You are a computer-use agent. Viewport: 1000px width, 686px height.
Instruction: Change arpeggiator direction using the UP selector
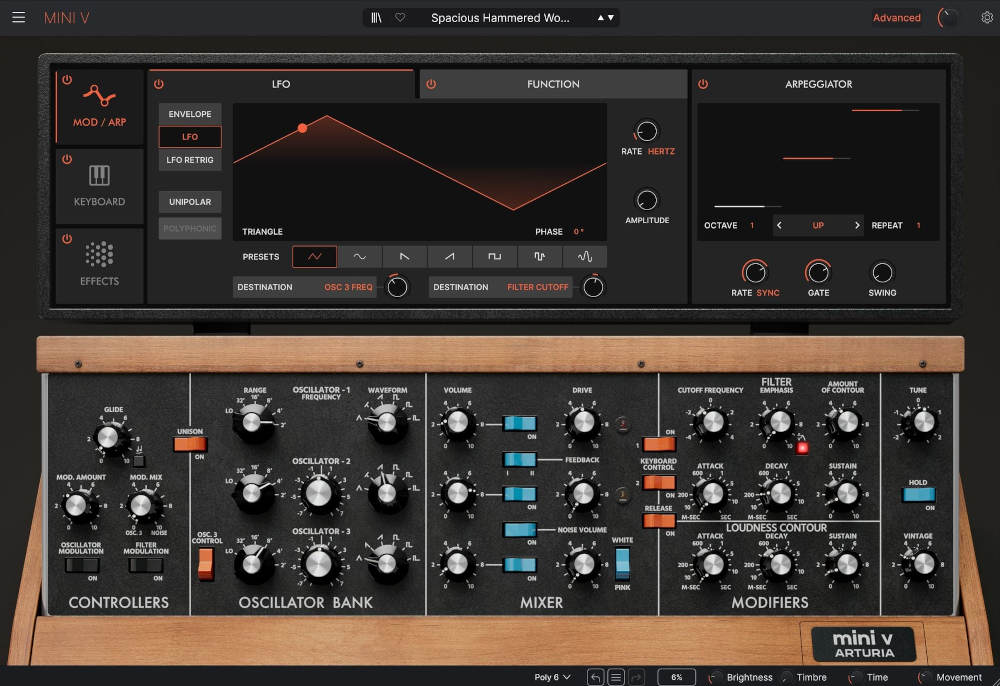(x=819, y=225)
